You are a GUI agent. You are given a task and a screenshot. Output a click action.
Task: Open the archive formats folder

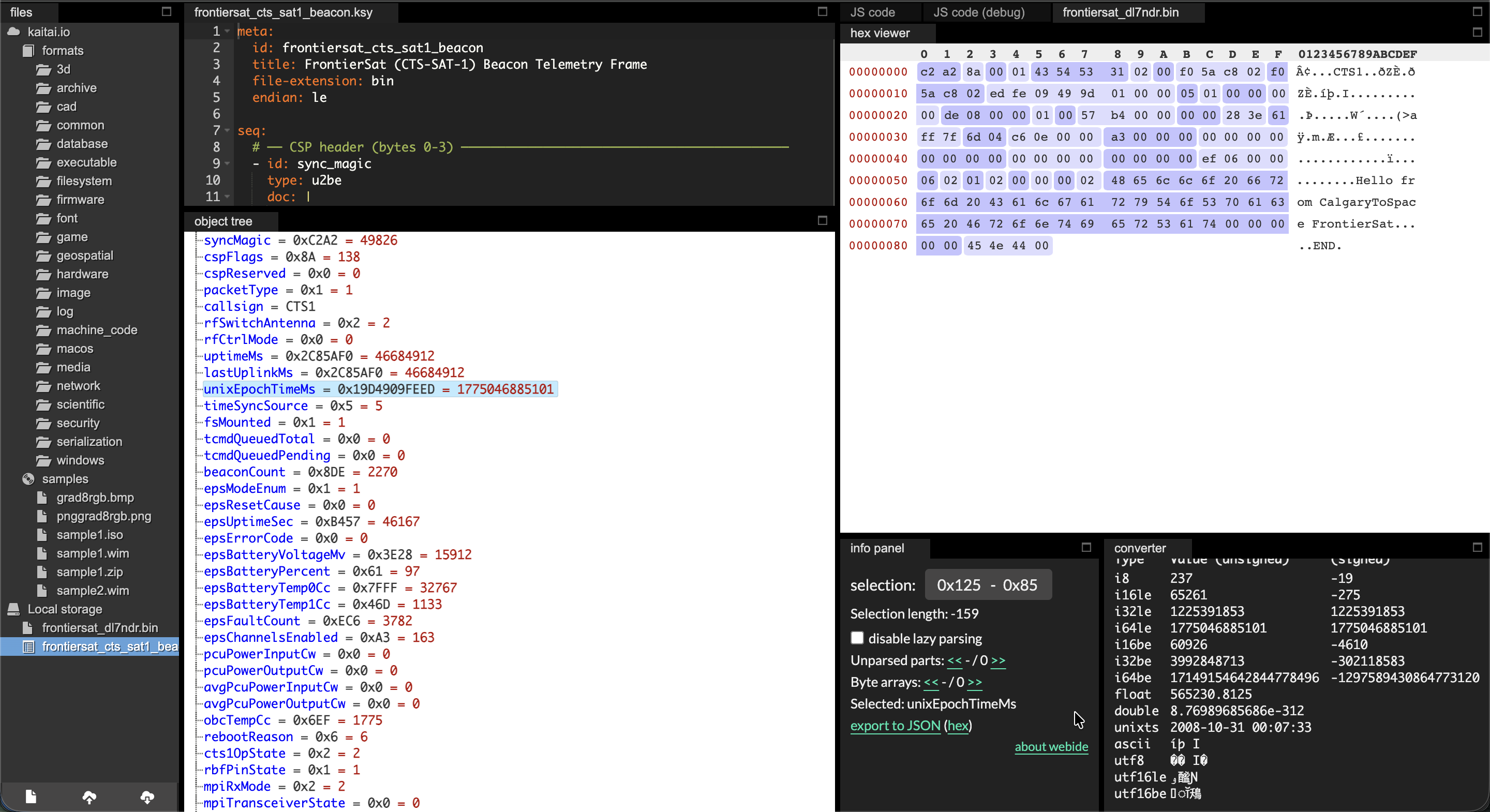(77, 88)
